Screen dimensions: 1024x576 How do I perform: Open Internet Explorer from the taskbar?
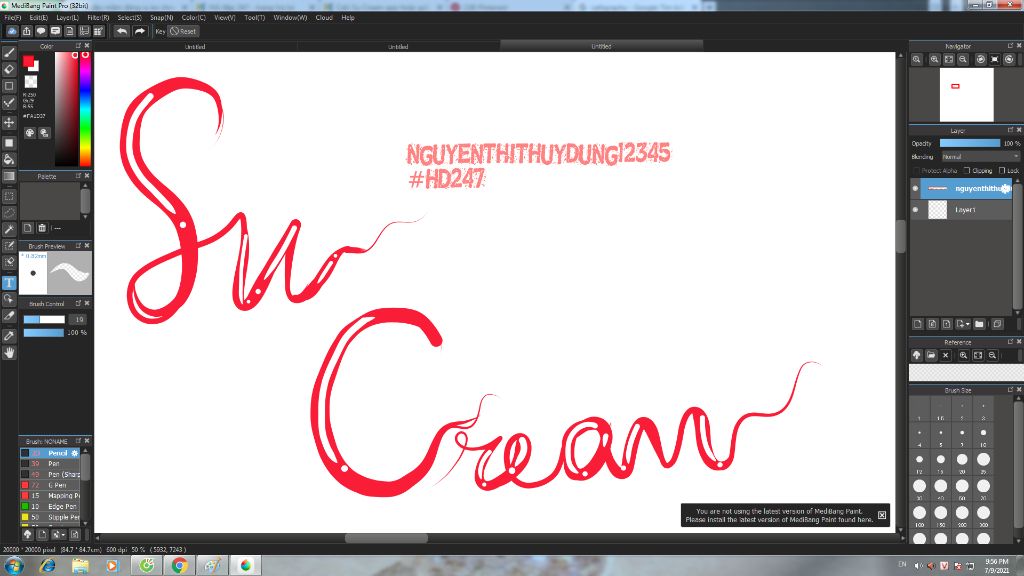[47, 566]
